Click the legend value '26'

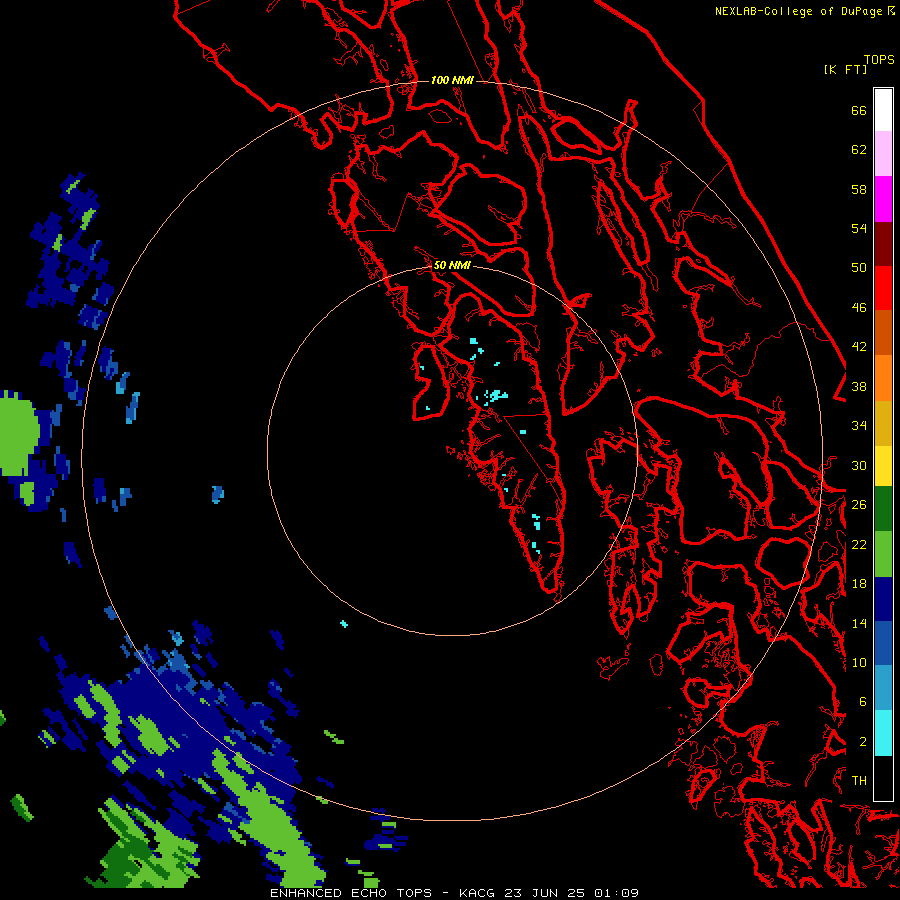click(859, 505)
